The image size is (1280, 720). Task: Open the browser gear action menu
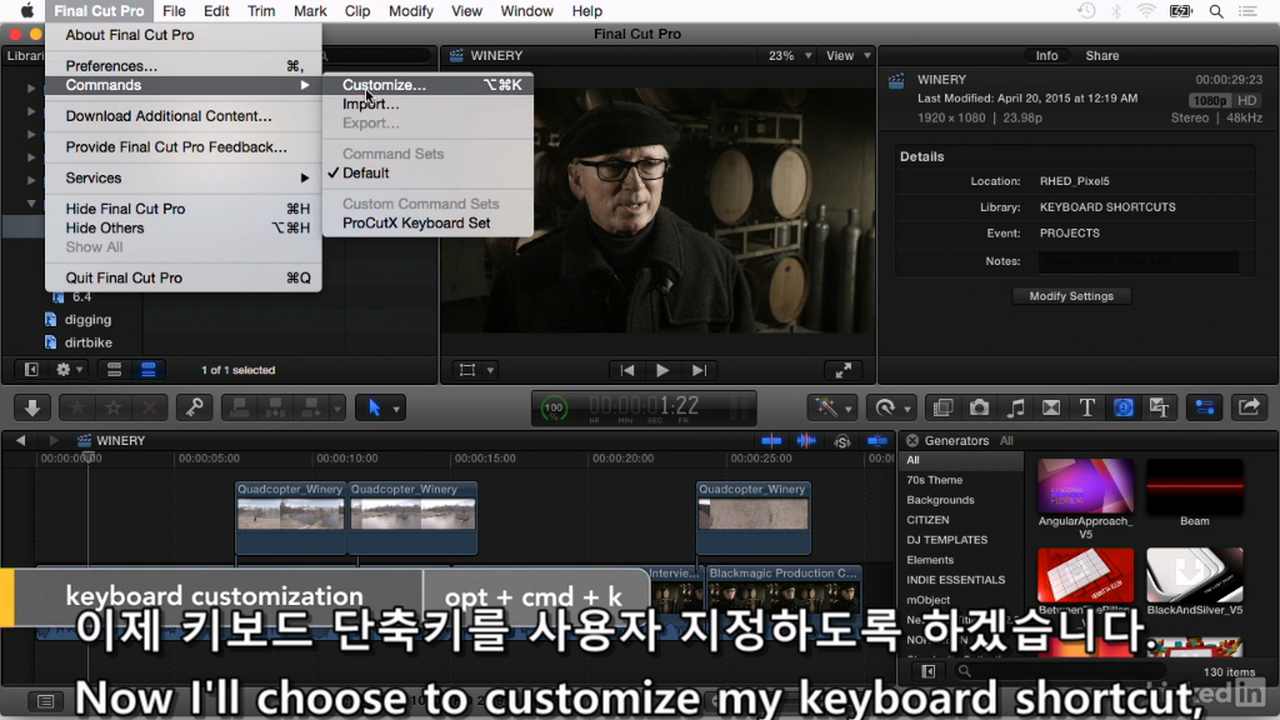point(69,370)
